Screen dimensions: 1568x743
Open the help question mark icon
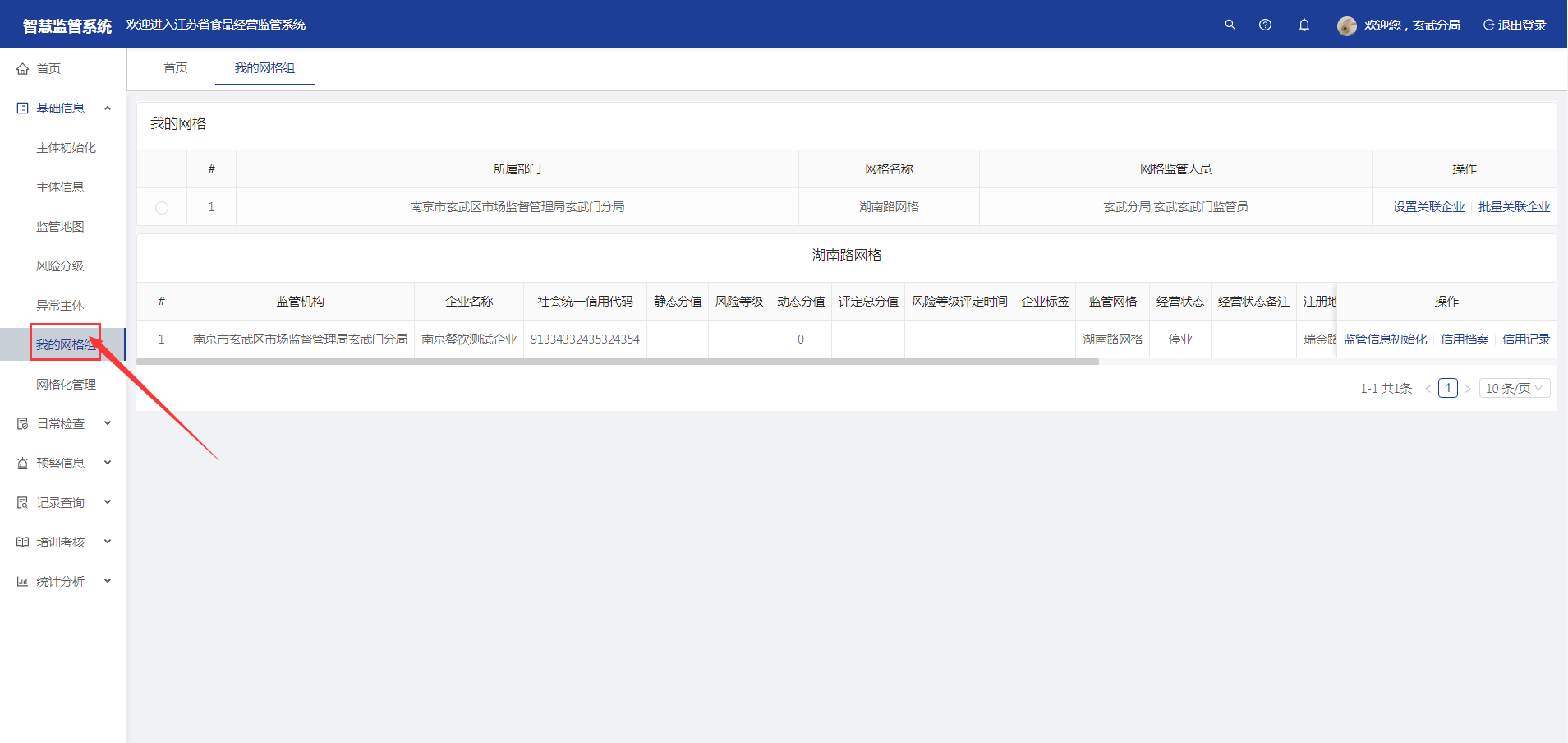pyautogui.click(x=1265, y=25)
